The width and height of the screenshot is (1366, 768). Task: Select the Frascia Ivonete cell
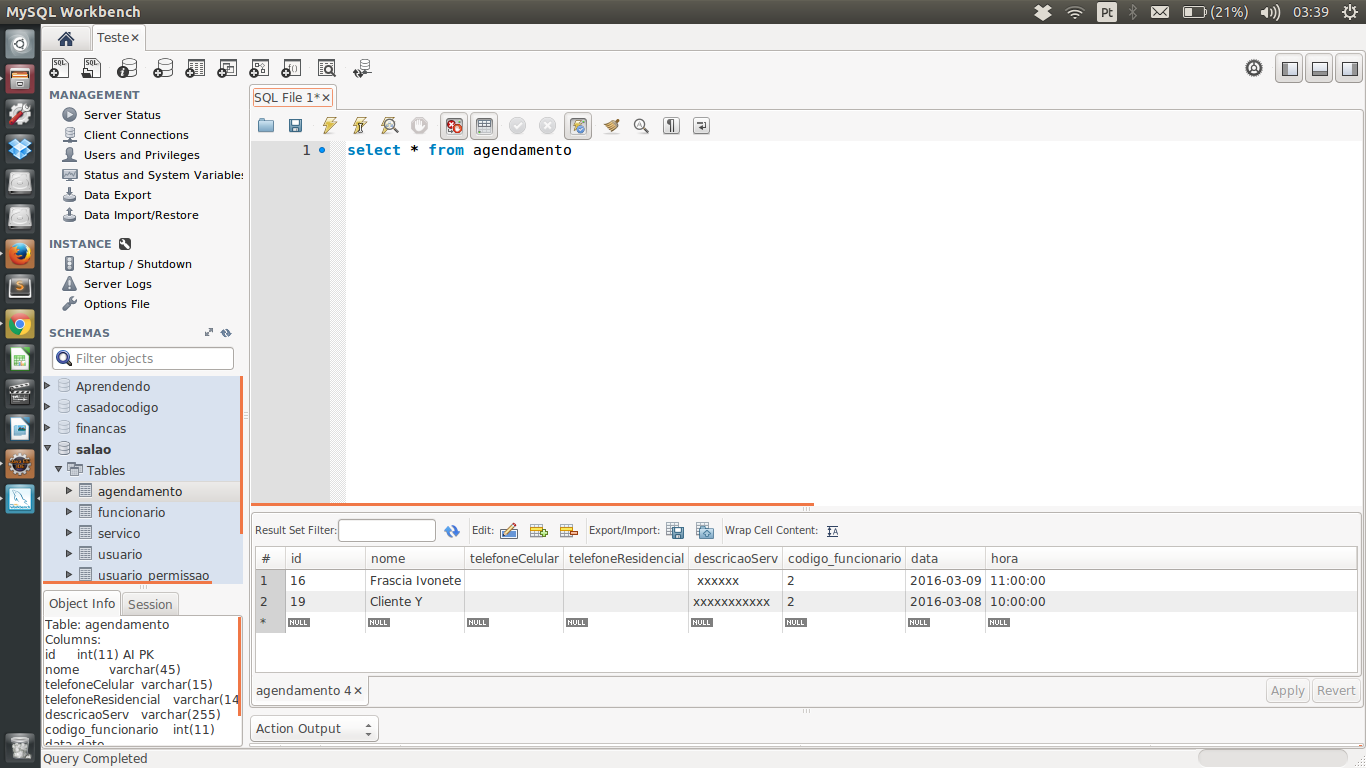pyautogui.click(x=415, y=581)
